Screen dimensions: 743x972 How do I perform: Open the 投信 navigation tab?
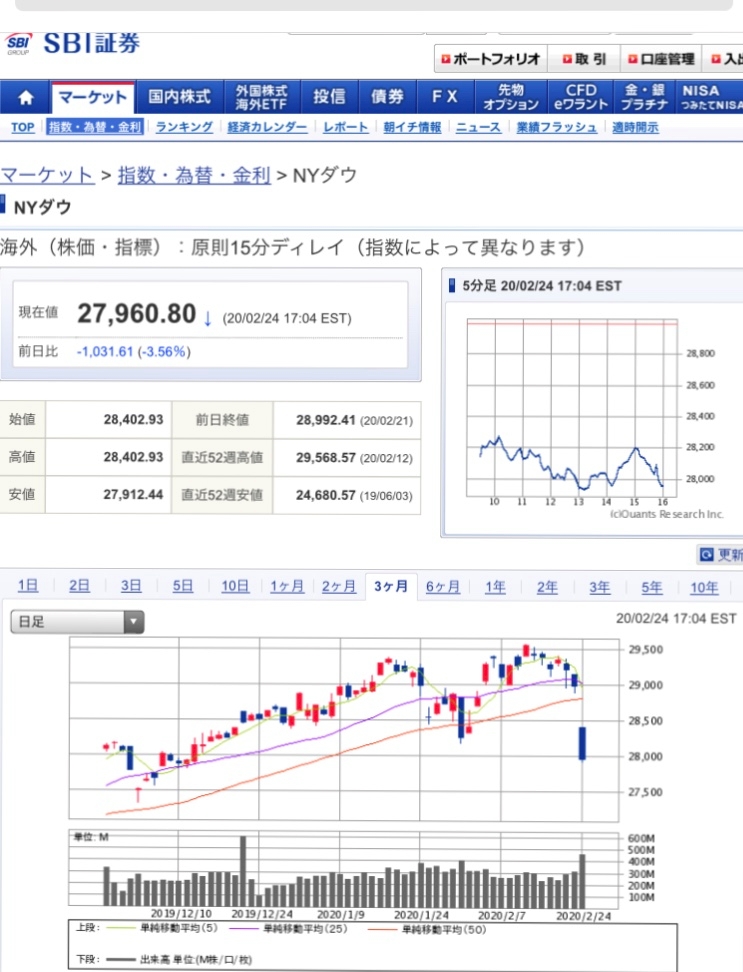click(329, 97)
